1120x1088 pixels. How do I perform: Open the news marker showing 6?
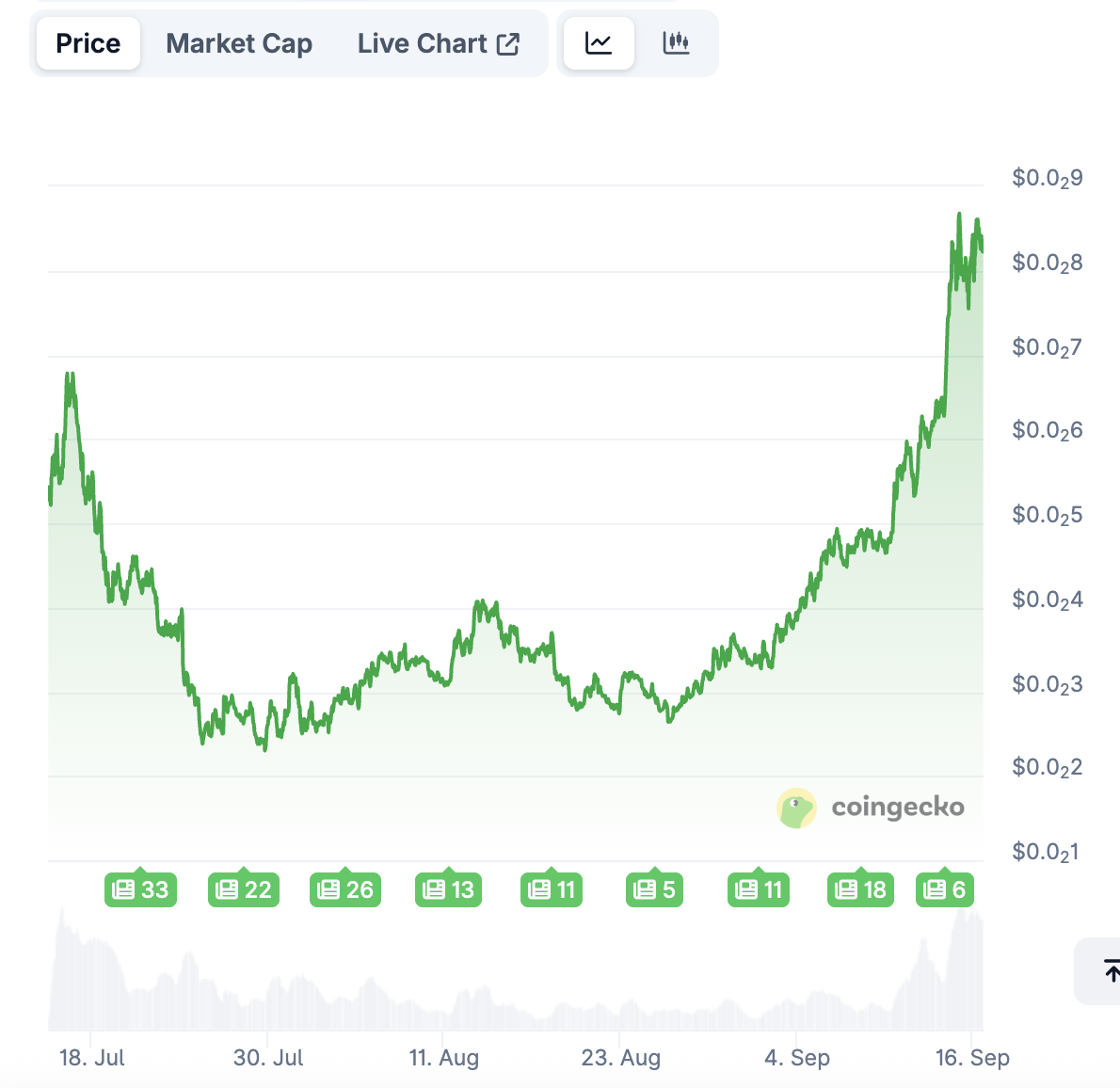click(945, 889)
